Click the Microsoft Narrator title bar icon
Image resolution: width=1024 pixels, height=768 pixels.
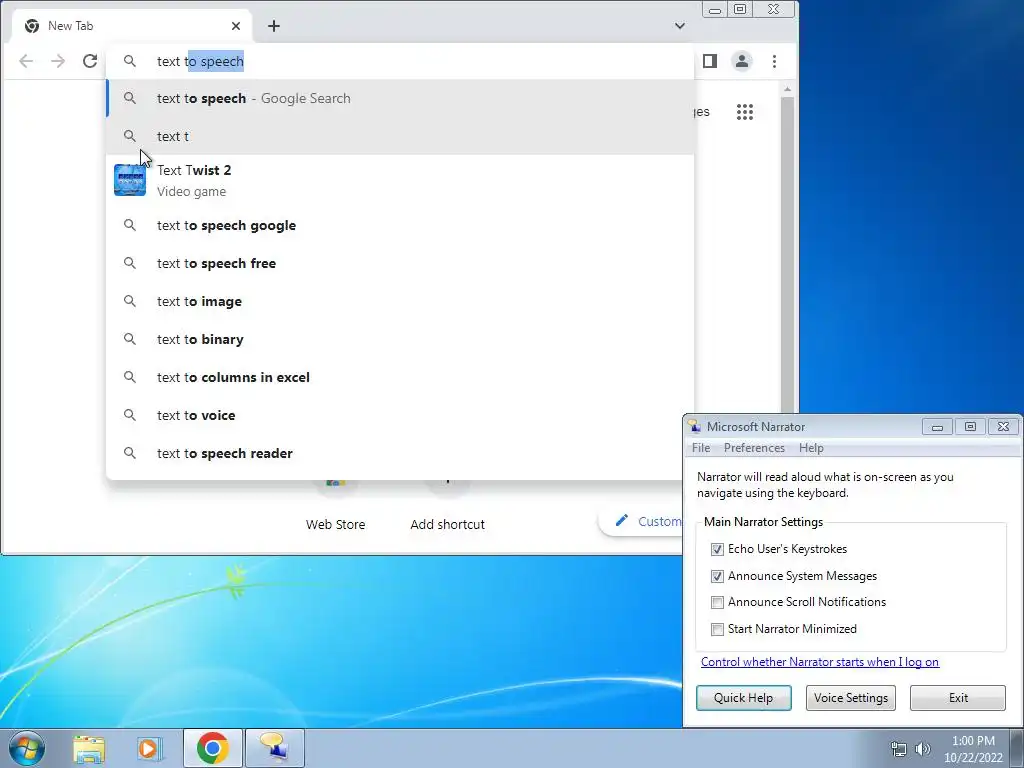click(x=694, y=426)
